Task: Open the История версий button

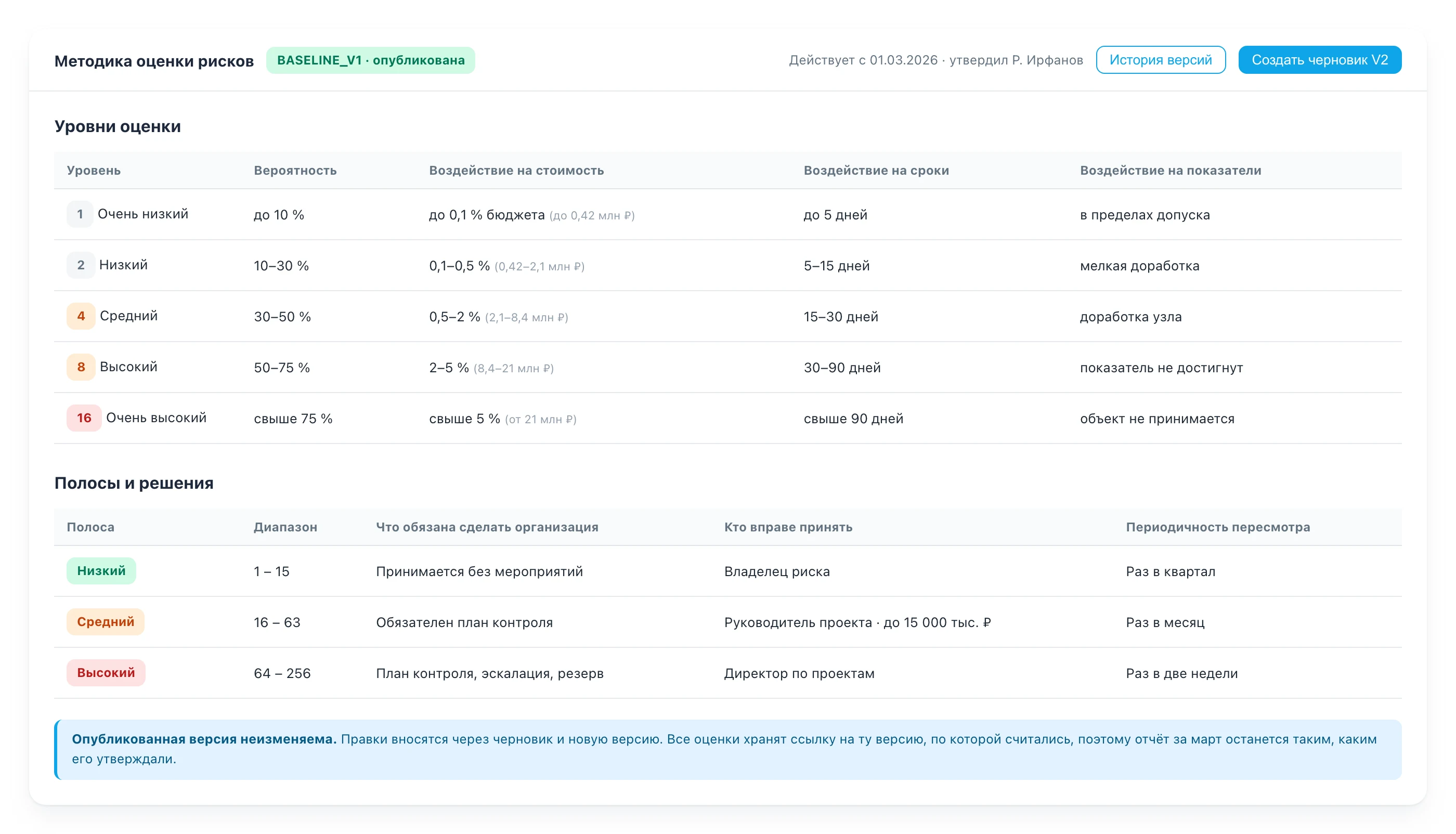Action: [x=1161, y=60]
